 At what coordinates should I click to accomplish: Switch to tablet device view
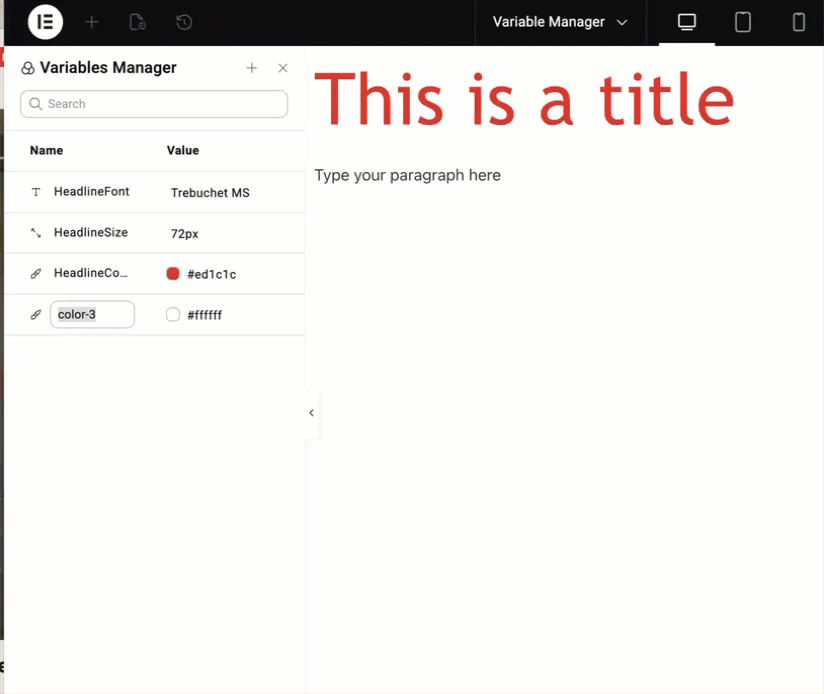[743, 22]
